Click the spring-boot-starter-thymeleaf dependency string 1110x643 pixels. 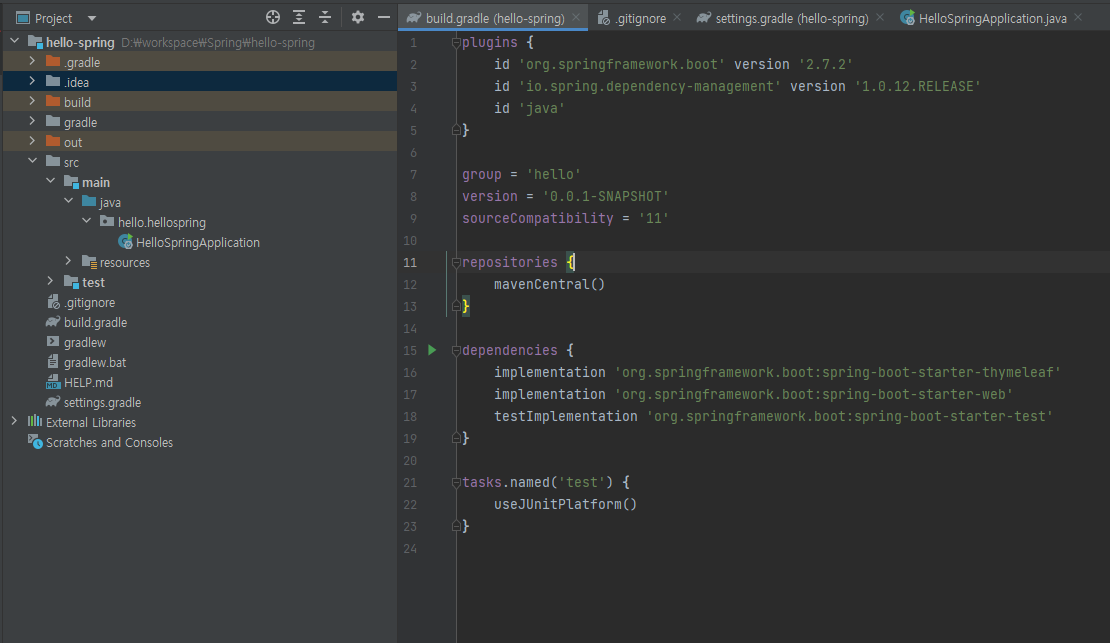(837, 372)
